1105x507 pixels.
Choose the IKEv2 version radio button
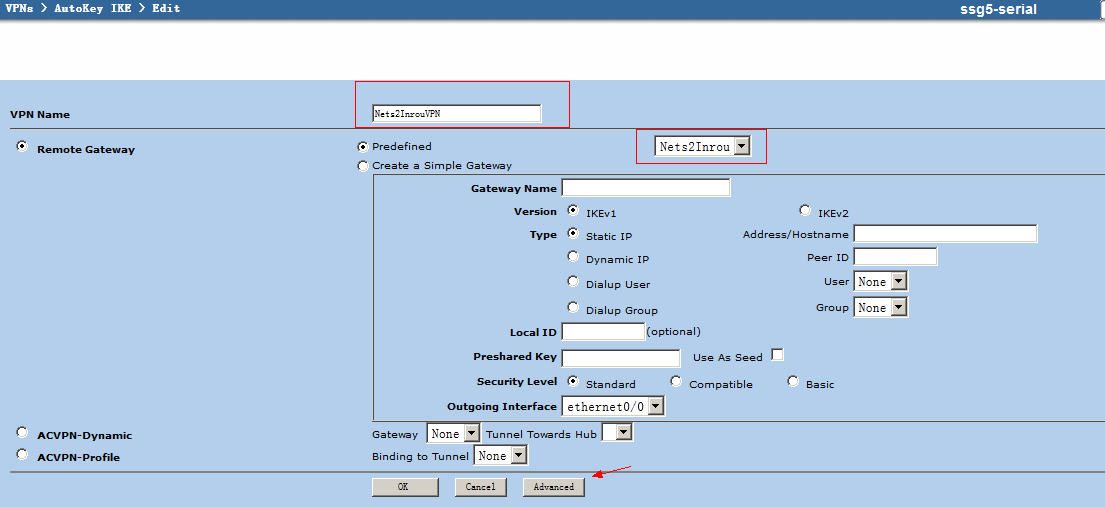click(805, 211)
